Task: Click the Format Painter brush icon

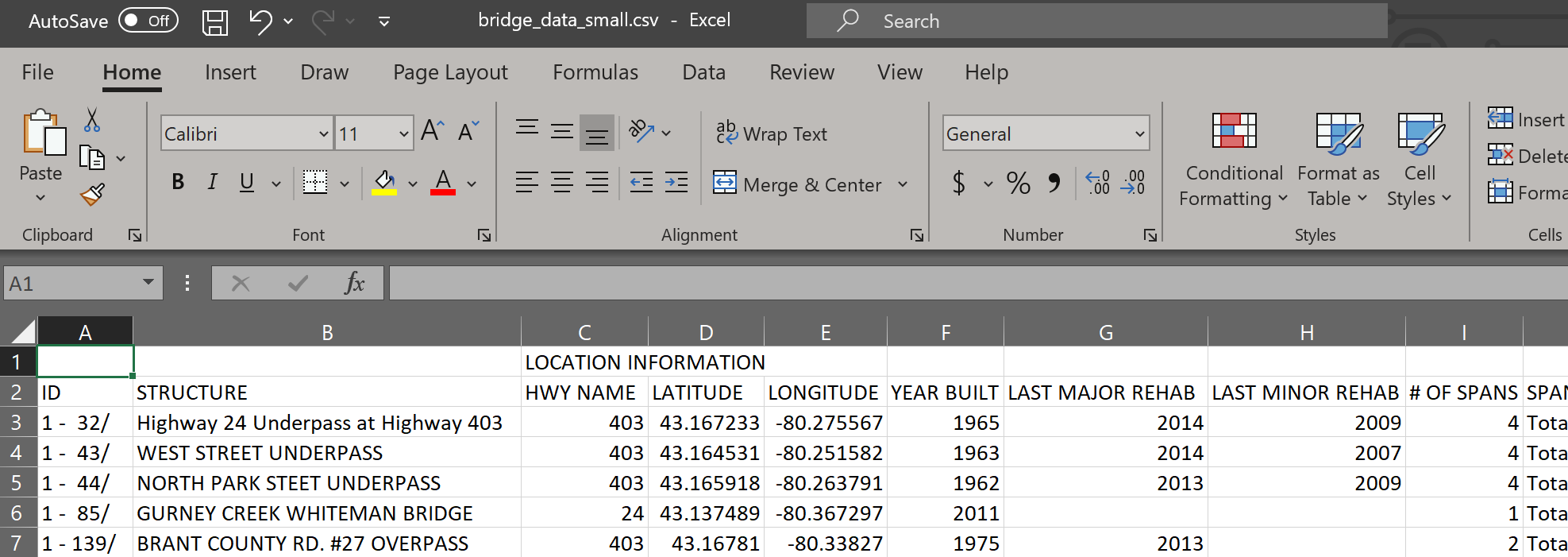Action: pos(92,194)
